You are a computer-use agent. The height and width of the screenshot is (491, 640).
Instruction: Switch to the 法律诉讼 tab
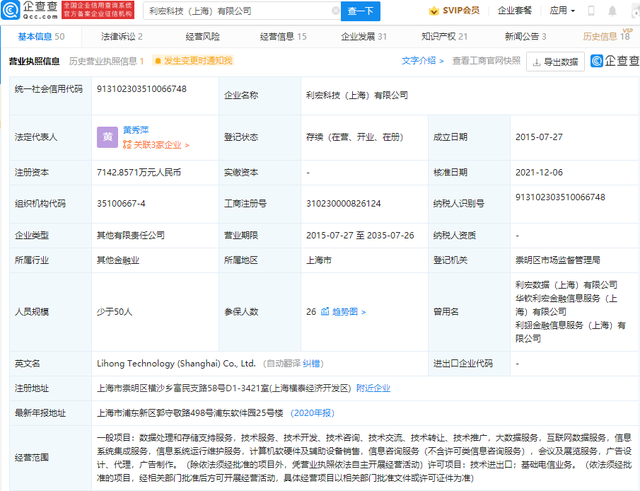[122, 37]
